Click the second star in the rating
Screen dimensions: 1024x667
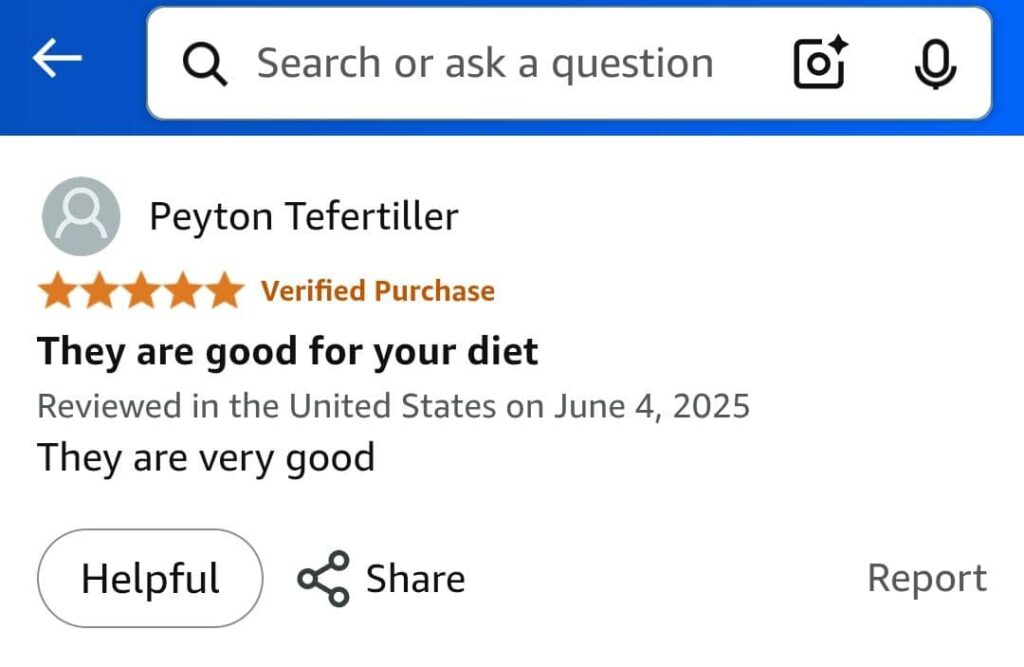(99, 291)
